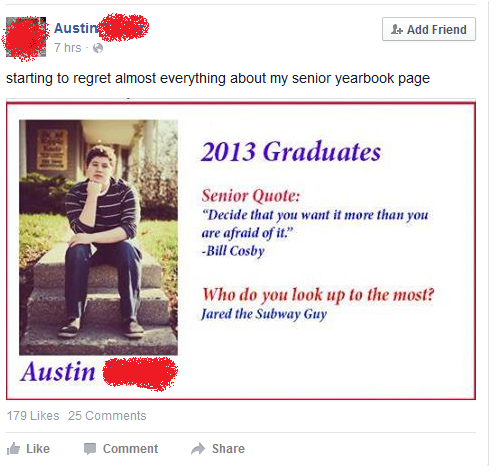Click the speech bubble Comment icon
The height and width of the screenshot is (473, 497).
click(90, 449)
